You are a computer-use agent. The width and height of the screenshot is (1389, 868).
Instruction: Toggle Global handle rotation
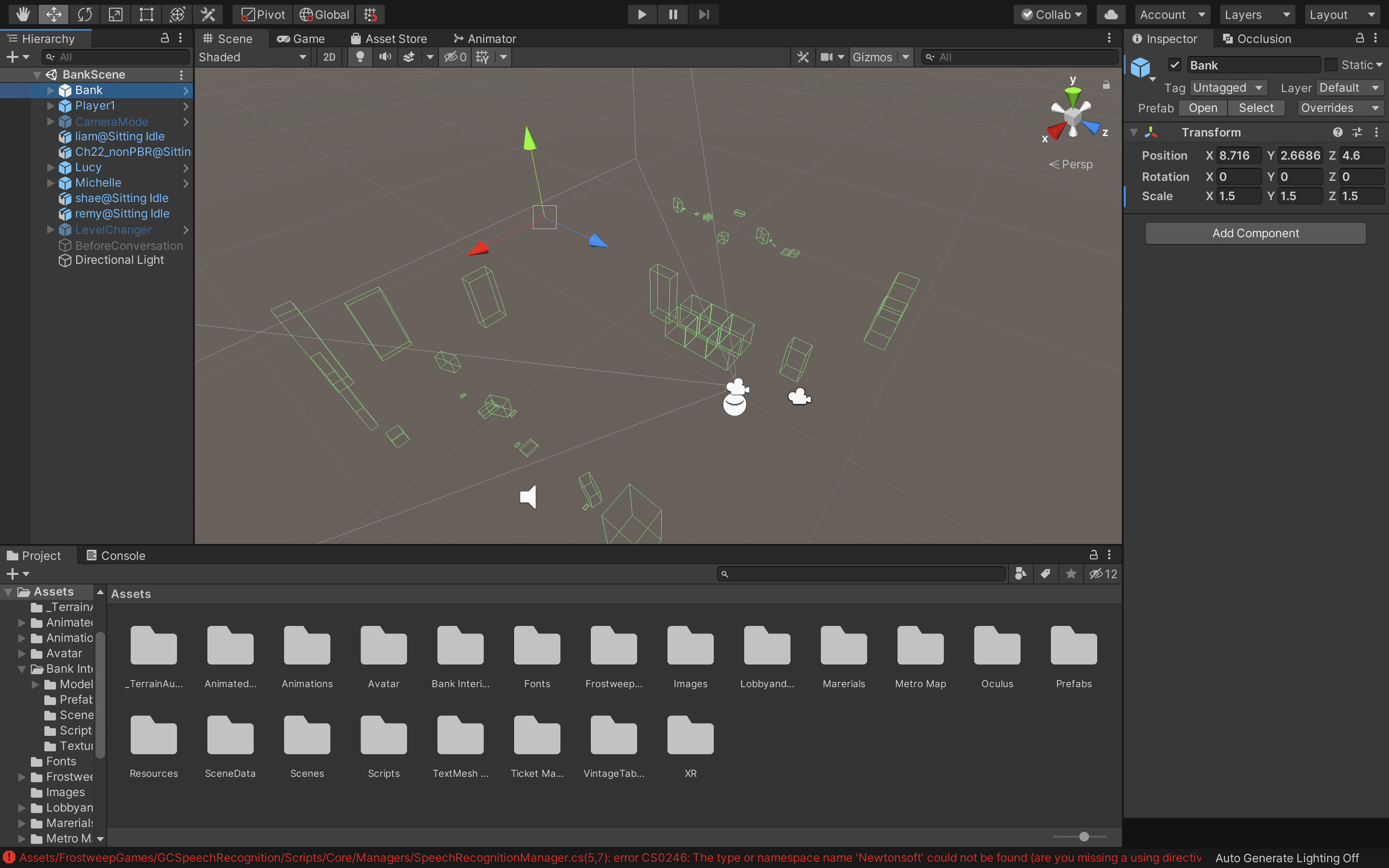tap(324, 14)
